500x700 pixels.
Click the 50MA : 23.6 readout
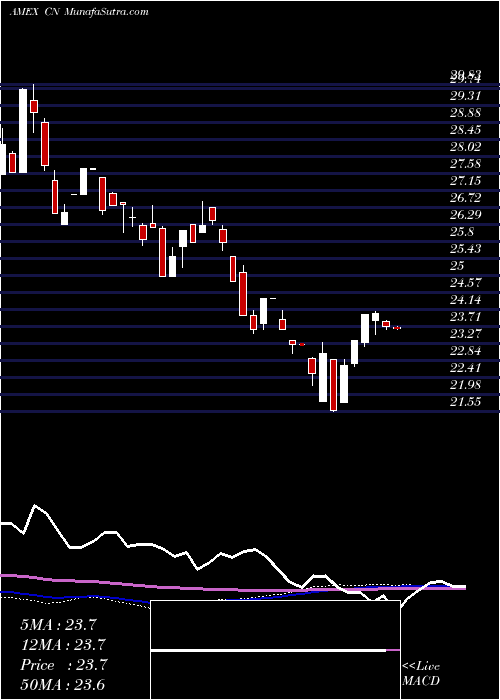[63, 684]
